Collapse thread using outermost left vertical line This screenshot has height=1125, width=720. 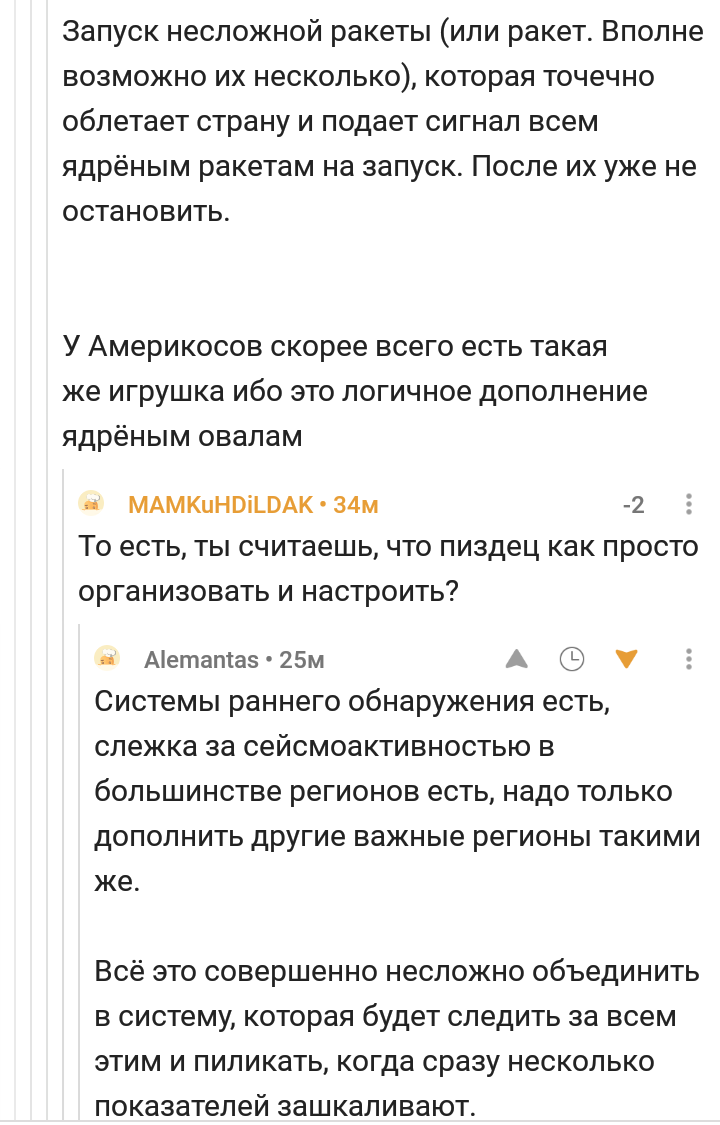(14, 560)
